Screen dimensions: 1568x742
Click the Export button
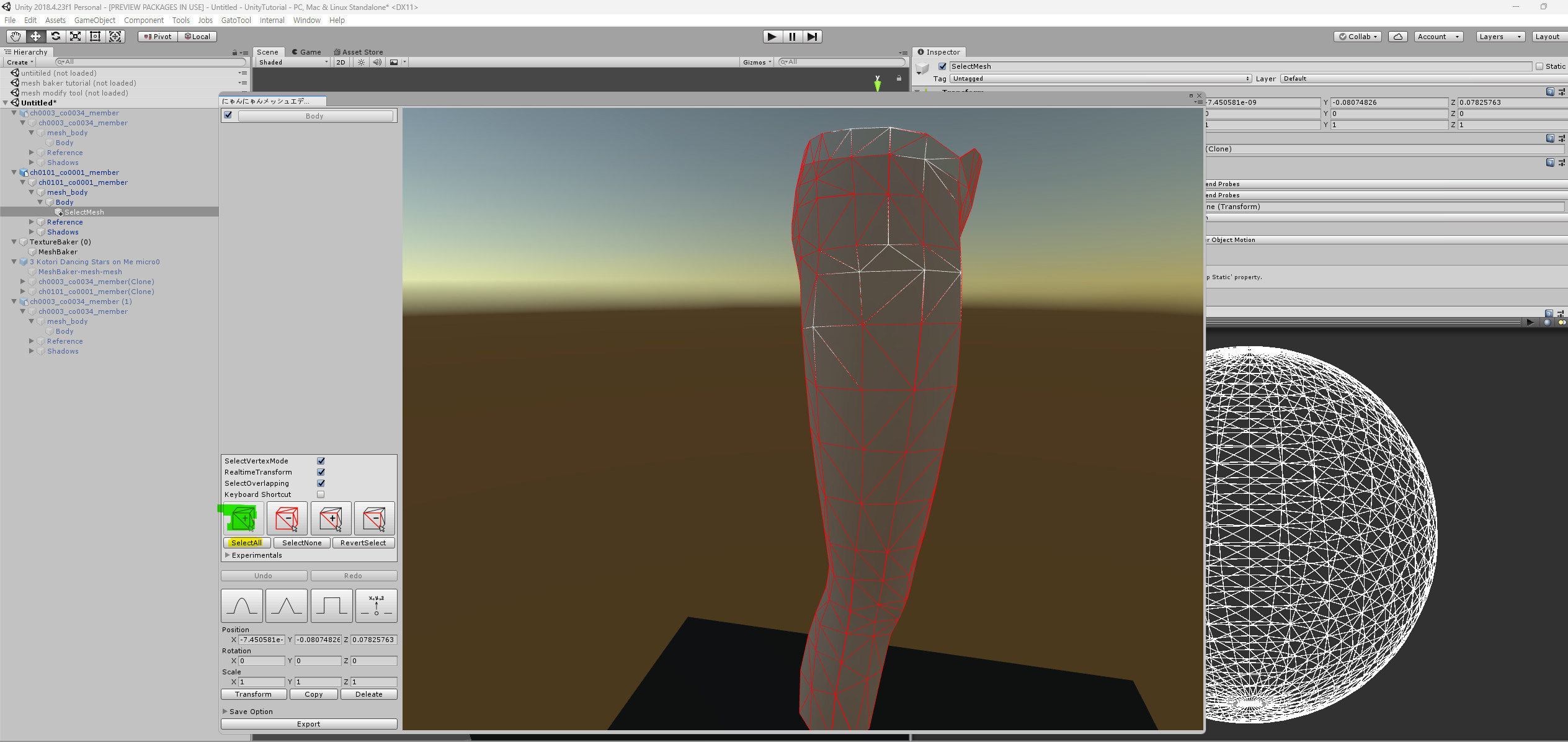coord(309,724)
